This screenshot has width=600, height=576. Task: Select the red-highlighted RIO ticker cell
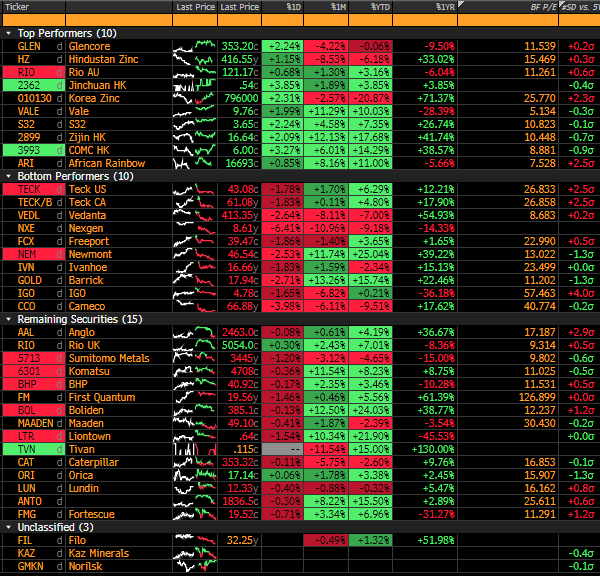click(29, 72)
